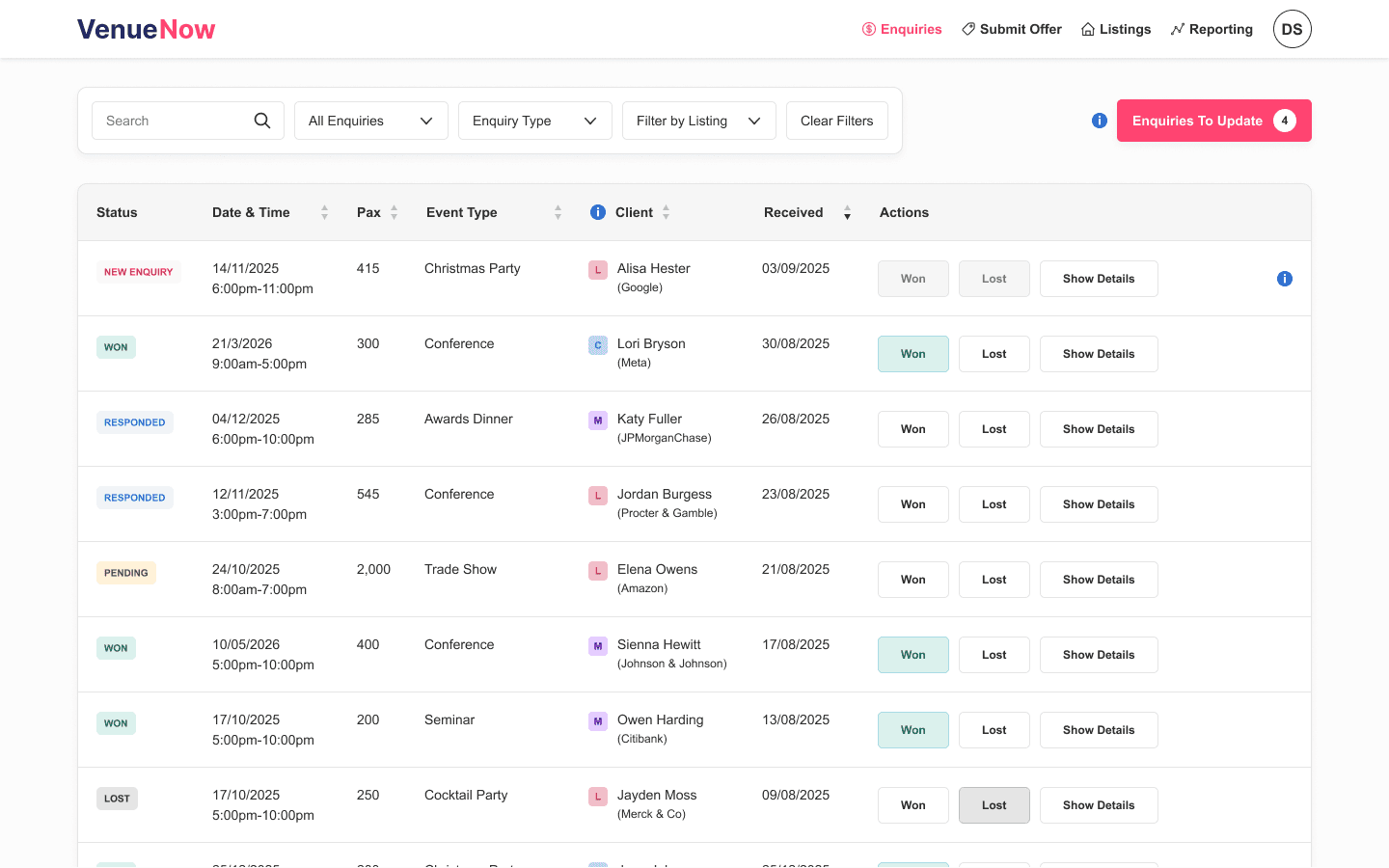Expand the Enquiry Type dropdown
Image resolution: width=1389 pixels, height=868 pixels.
click(535, 121)
